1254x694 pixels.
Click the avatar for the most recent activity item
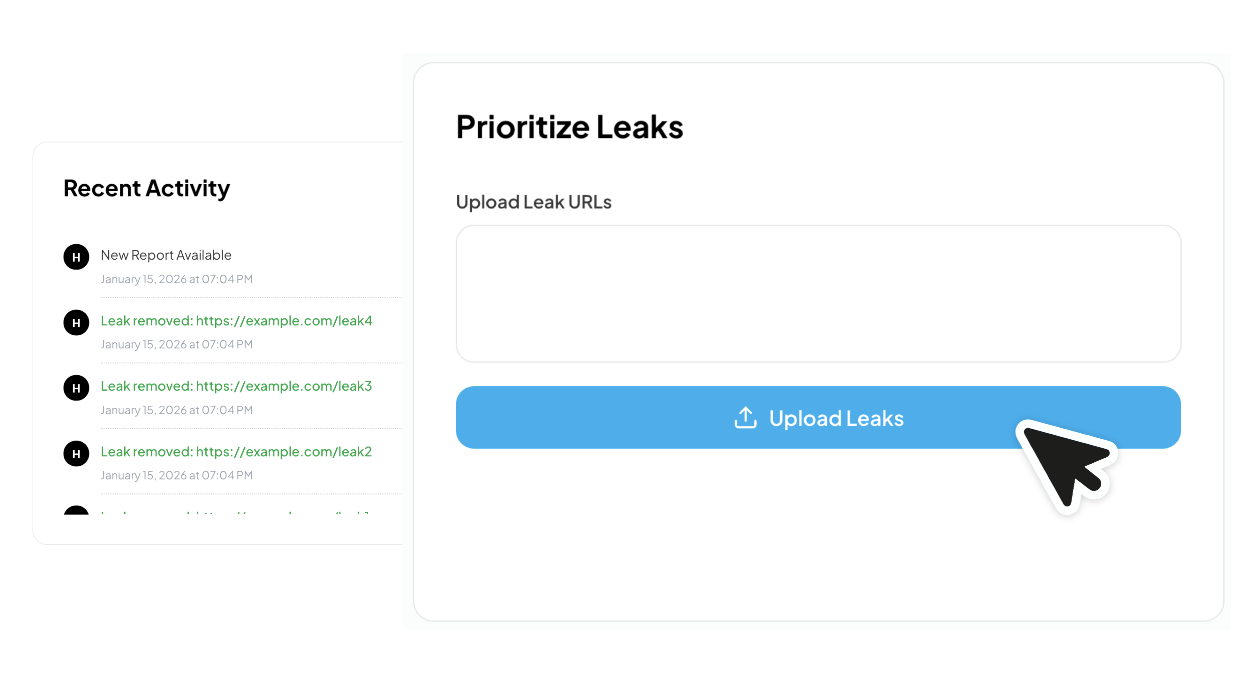pos(76,257)
